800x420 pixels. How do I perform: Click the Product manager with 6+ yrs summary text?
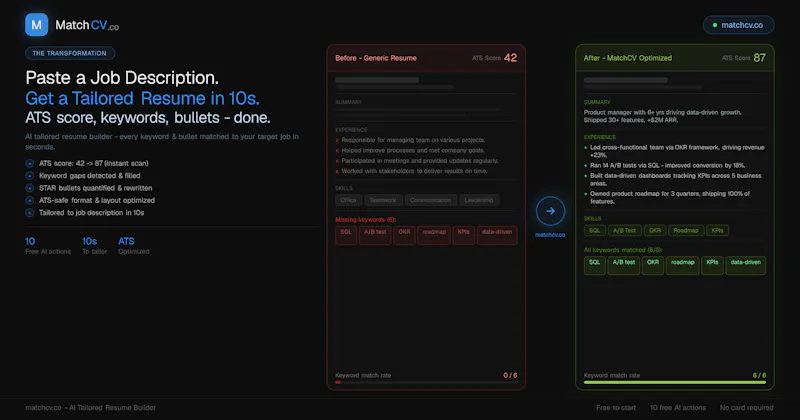[662, 116]
